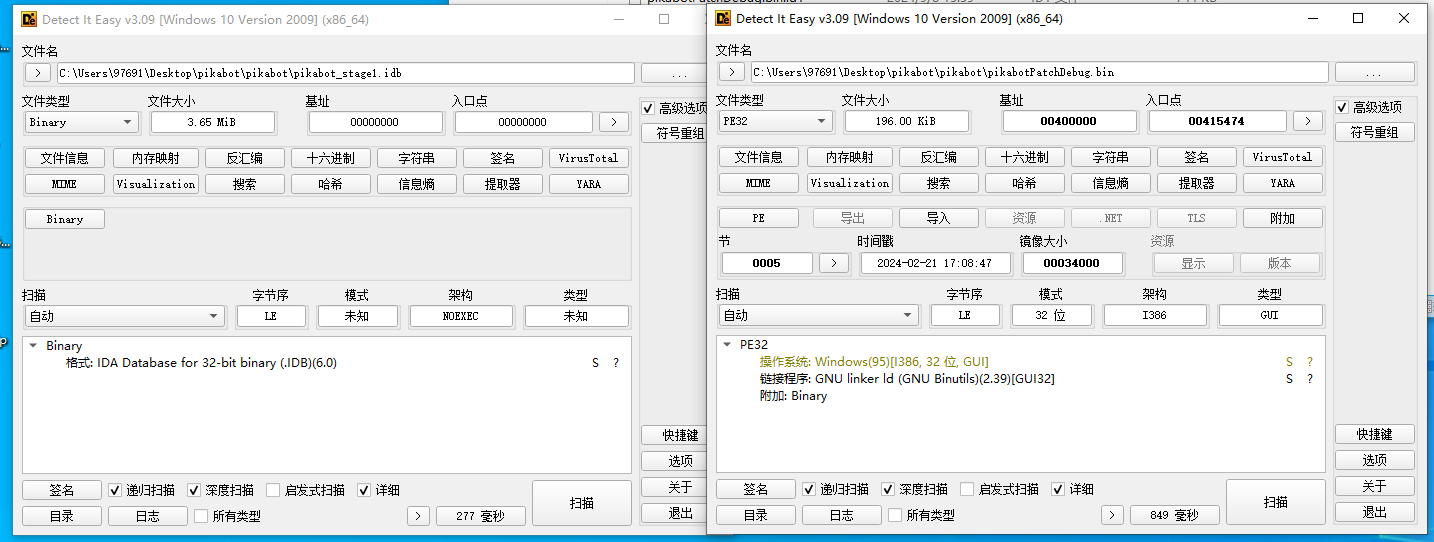Start 扫描 scan in left window
This screenshot has height=542, width=1434.
(x=581, y=503)
